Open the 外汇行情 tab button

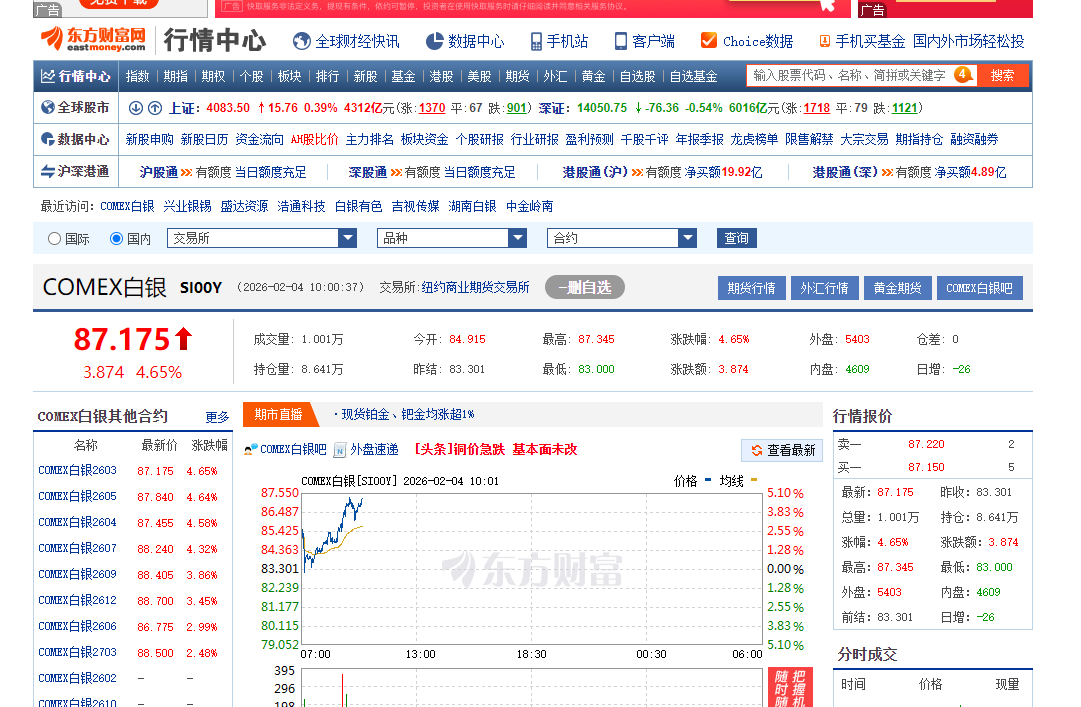coord(825,288)
